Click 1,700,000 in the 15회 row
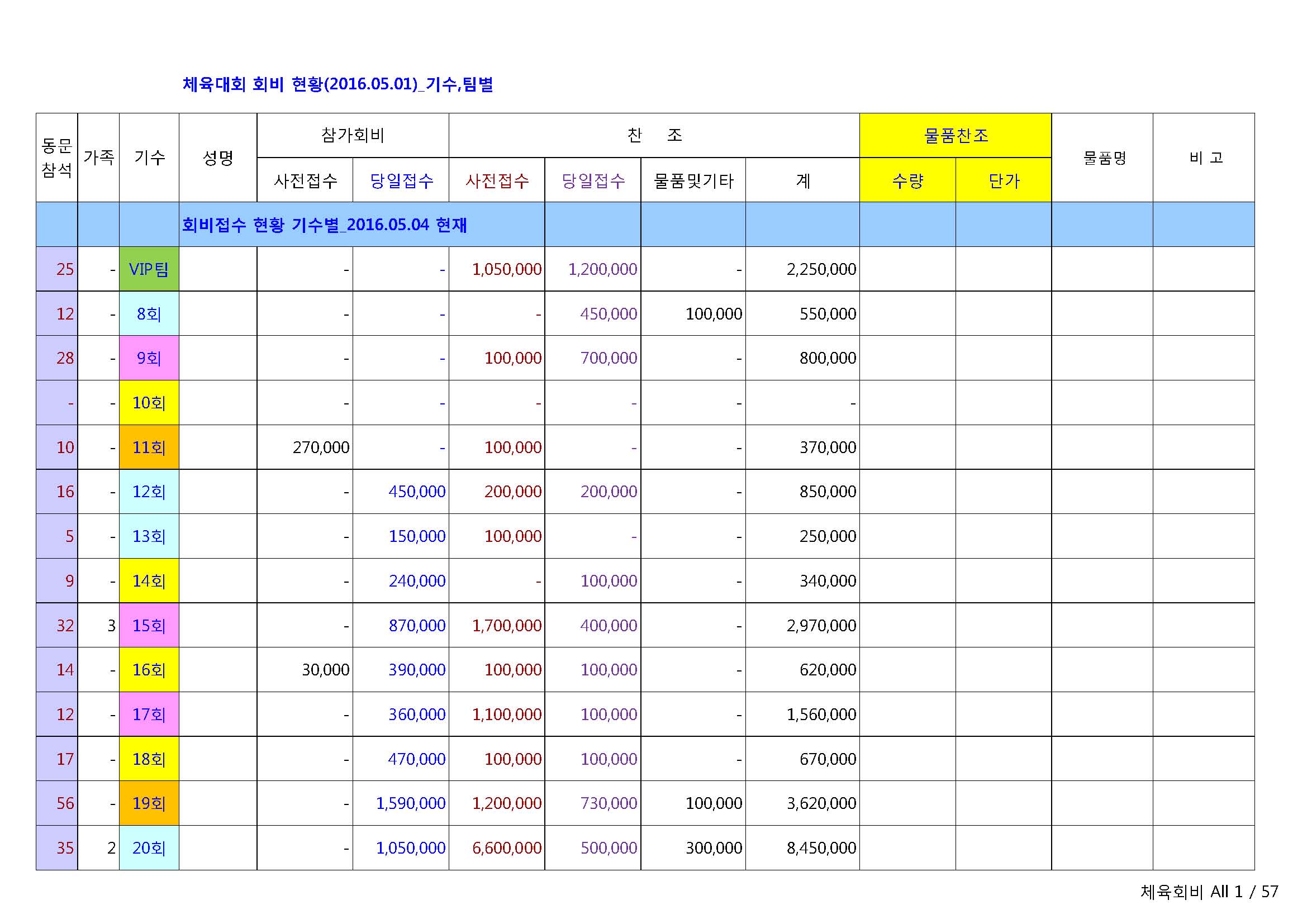 click(507, 625)
